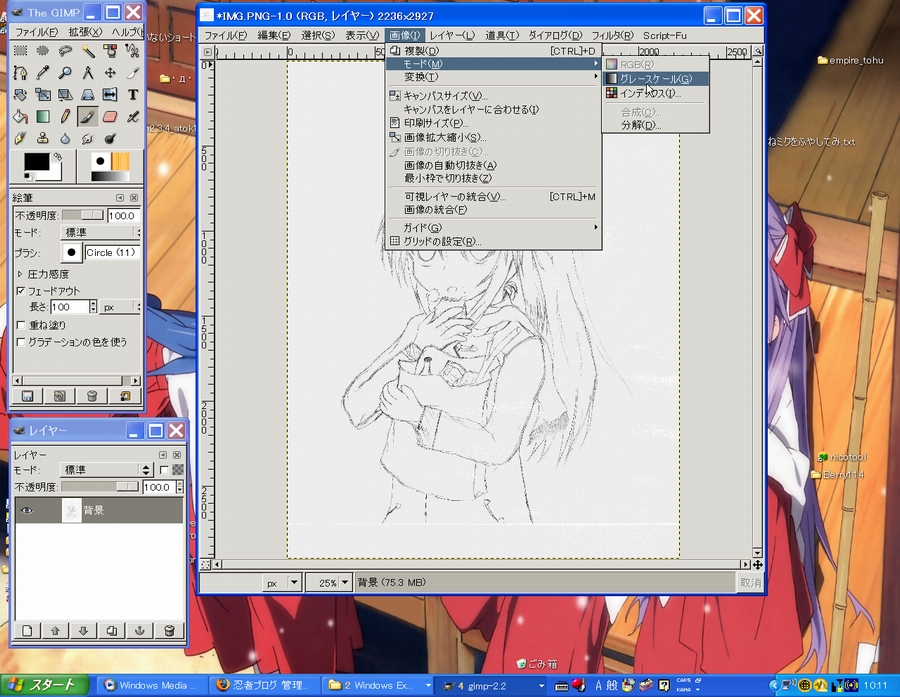Lower layer with the down arrow button
This screenshot has width=900, height=697.
point(83,630)
